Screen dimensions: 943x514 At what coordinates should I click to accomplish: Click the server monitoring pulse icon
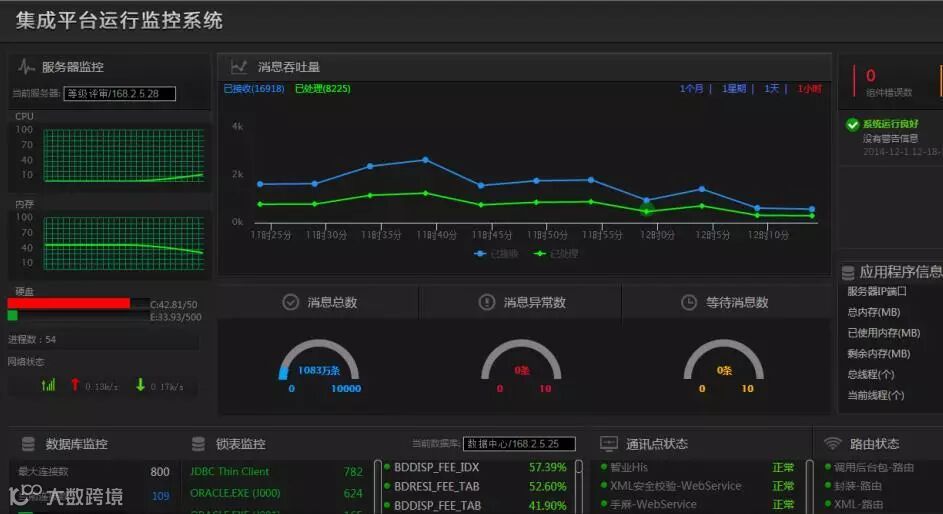[26, 67]
